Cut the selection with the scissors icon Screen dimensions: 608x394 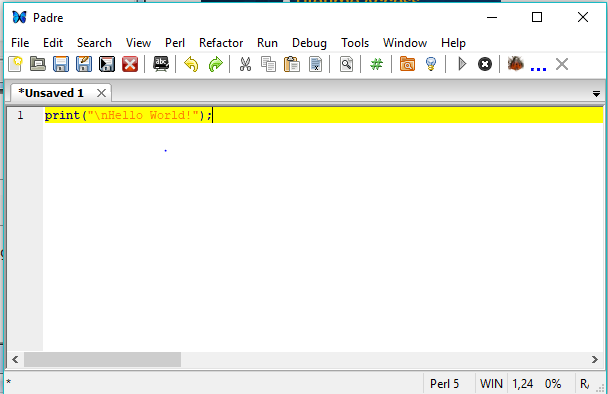coord(245,64)
